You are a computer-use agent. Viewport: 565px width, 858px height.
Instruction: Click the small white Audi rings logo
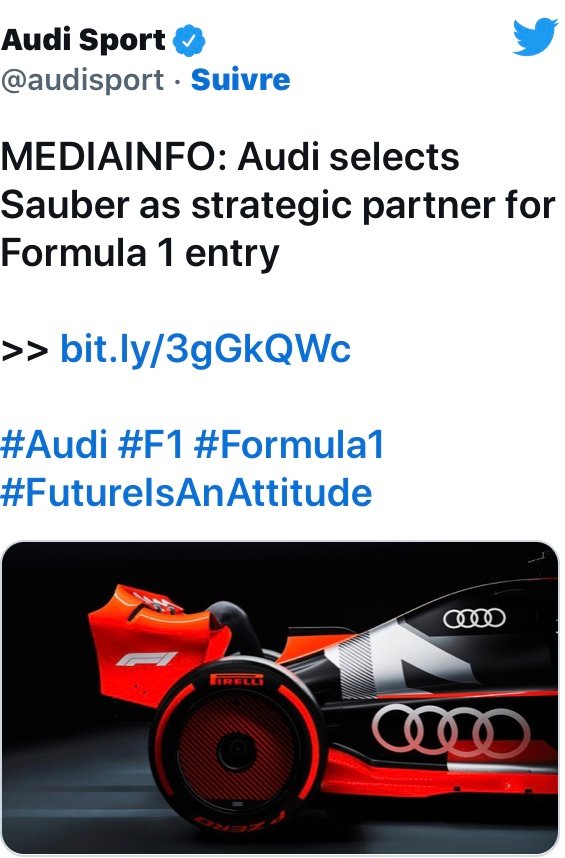click(x=474, y=618)
